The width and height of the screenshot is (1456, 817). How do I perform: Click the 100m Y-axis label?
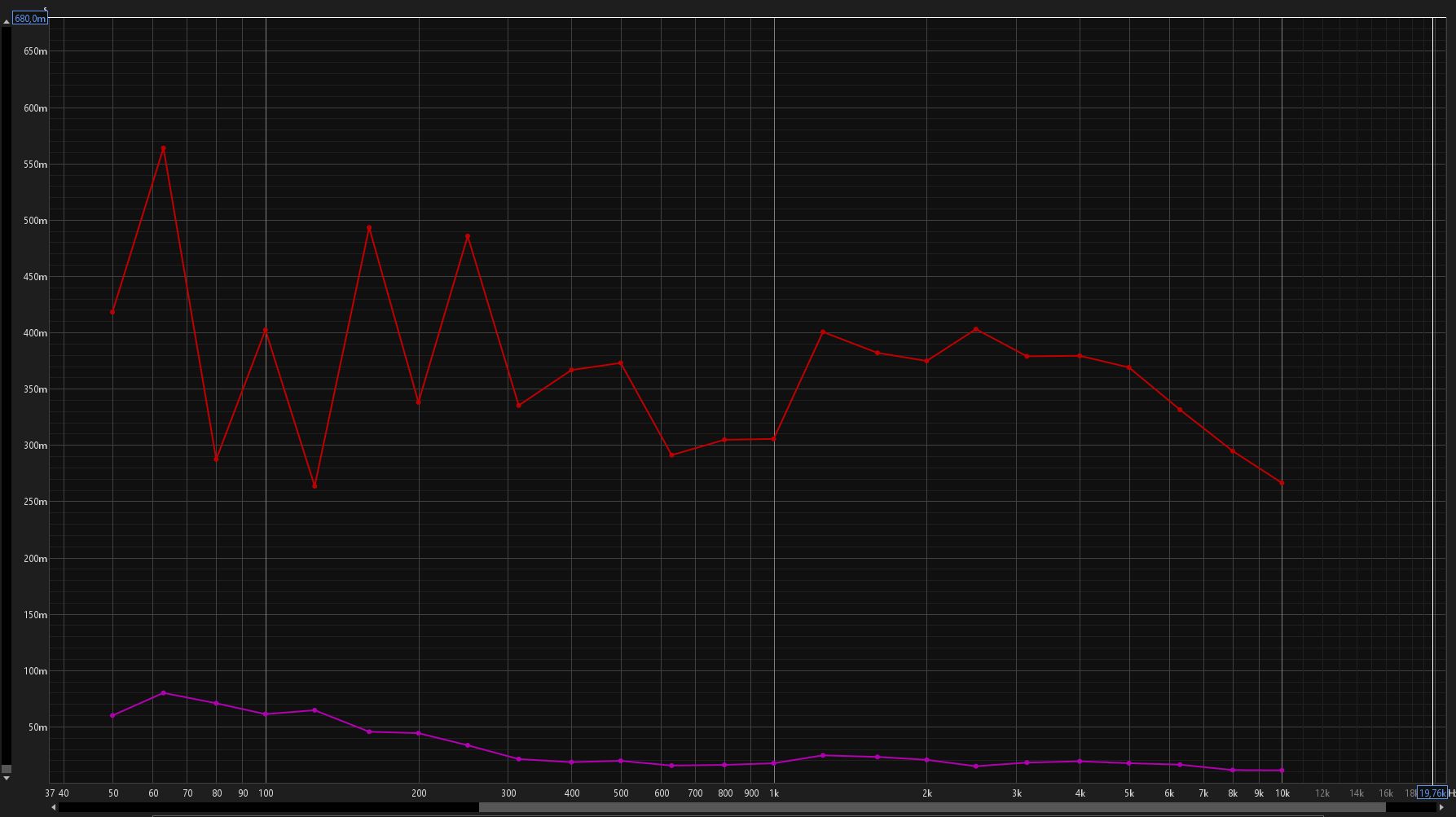tap(36, 671)
